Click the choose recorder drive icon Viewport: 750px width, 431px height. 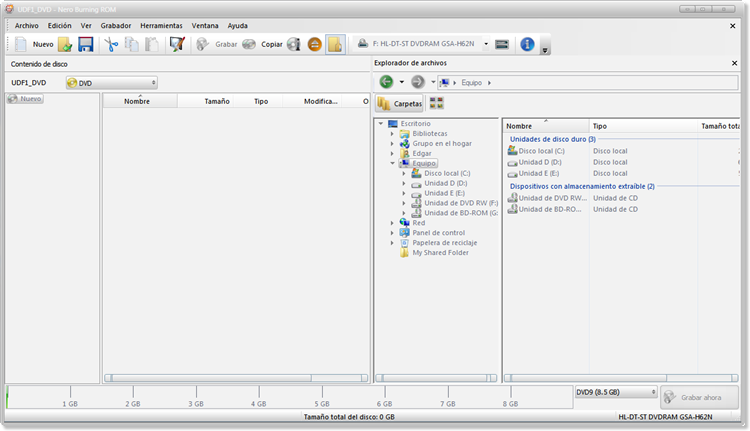tap(502, 44)
